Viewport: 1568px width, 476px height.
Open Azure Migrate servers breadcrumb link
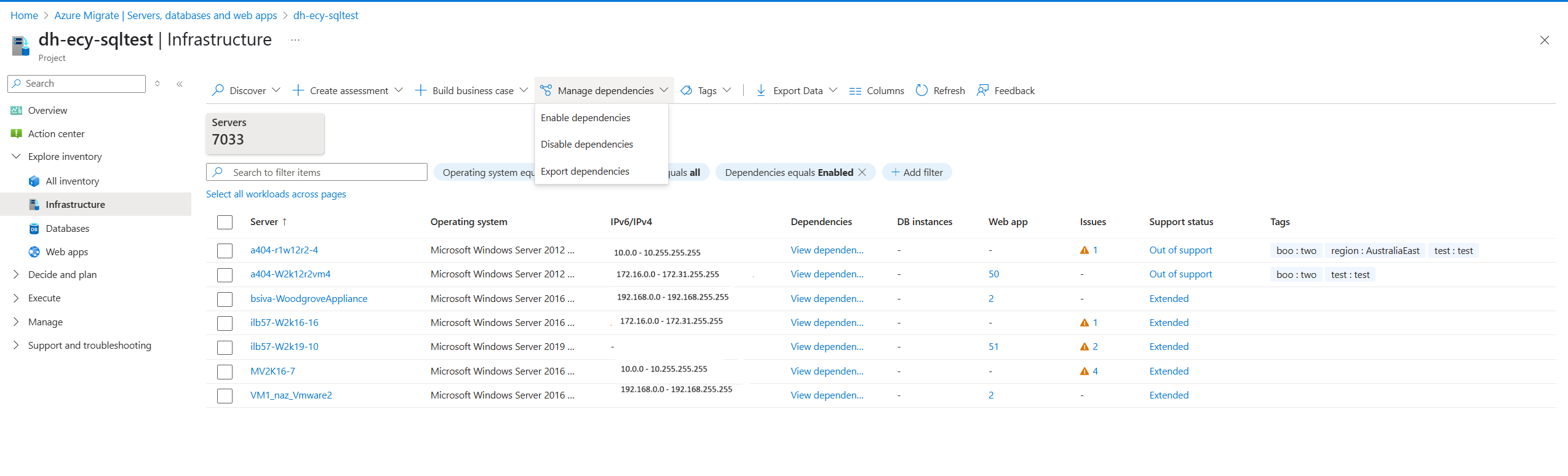coord(165,16)
